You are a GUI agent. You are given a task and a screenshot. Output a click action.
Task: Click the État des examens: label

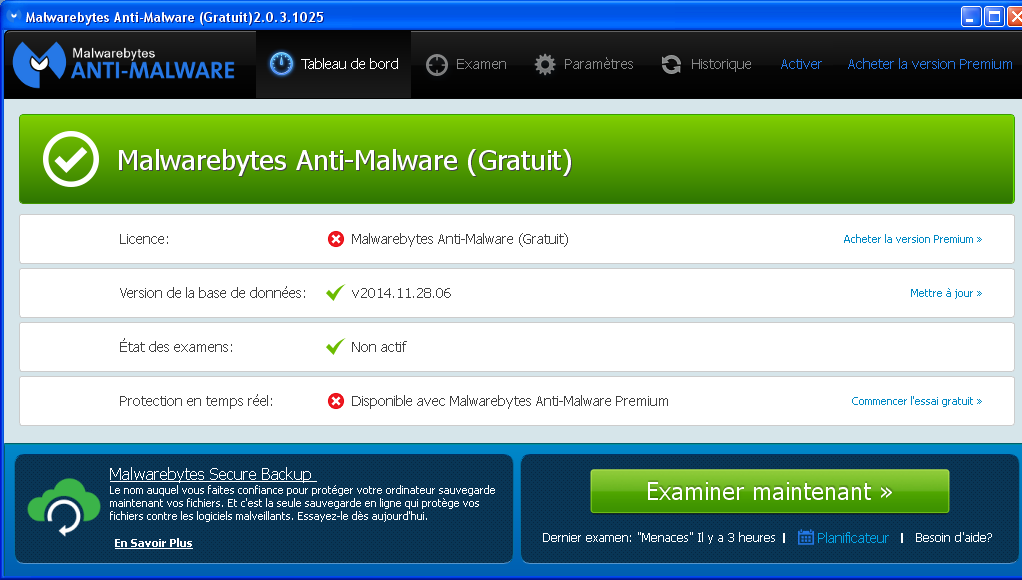(176, 347)
